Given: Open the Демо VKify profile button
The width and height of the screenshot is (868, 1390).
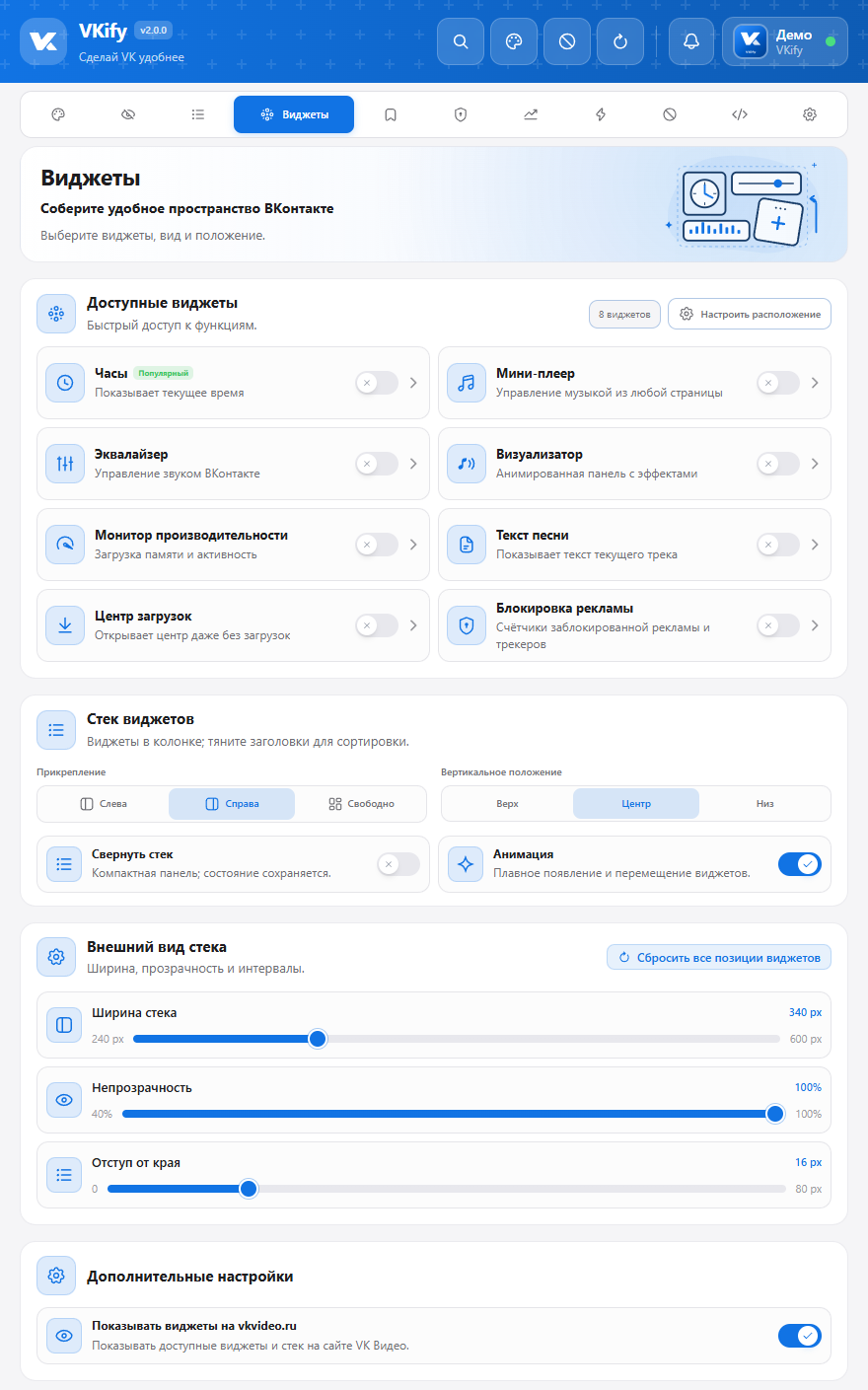Looking at the screenshot, I should click(785, 41).
